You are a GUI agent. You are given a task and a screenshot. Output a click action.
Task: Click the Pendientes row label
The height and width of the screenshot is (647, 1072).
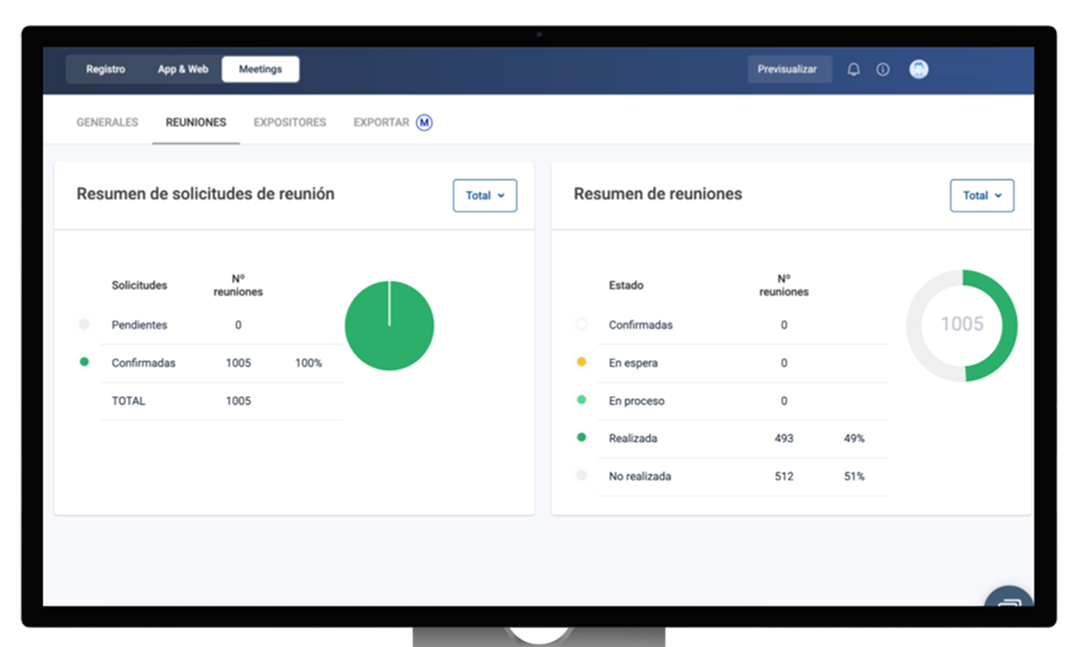(x=139, y=325)
